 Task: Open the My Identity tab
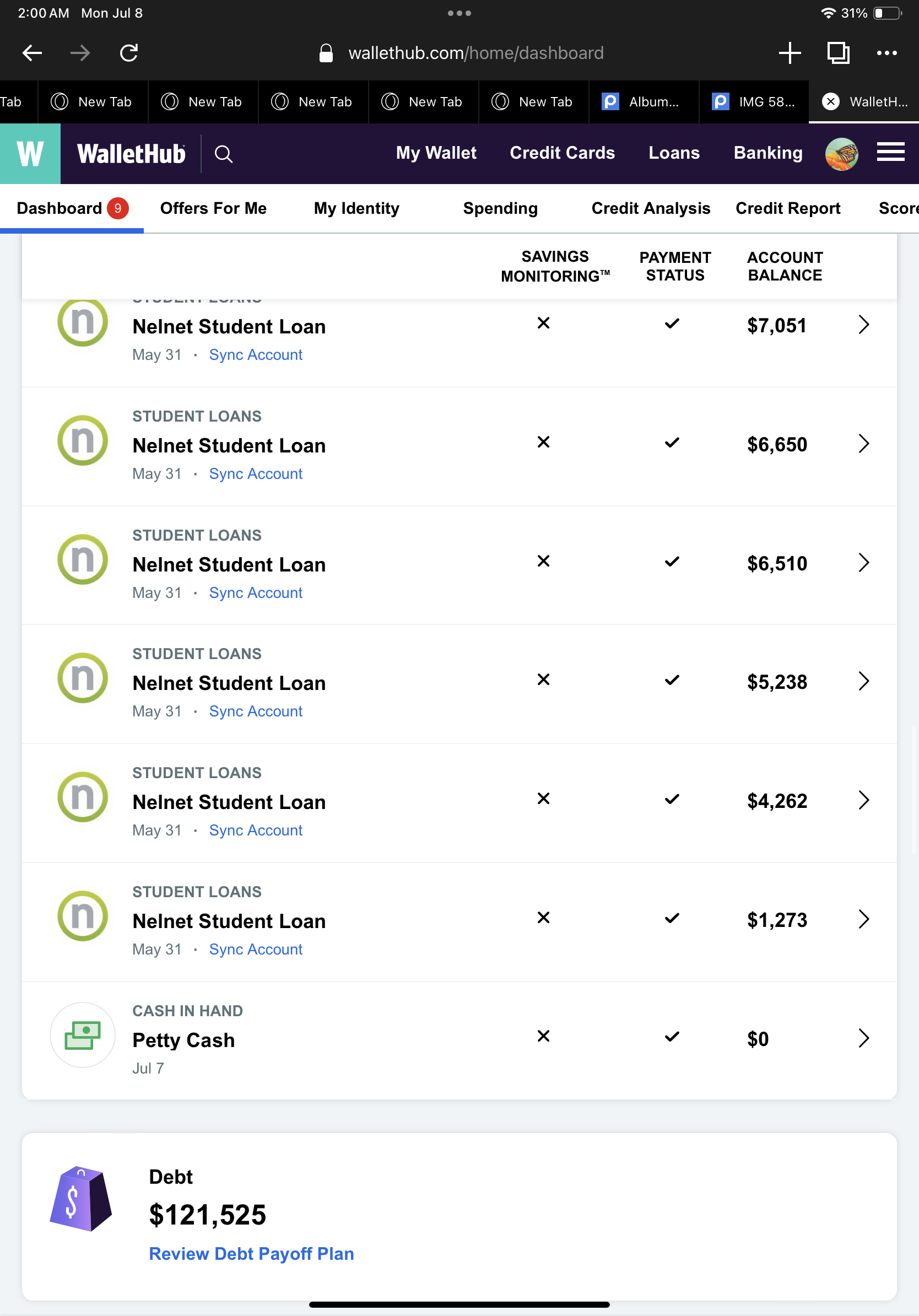(x=356, y=208)
